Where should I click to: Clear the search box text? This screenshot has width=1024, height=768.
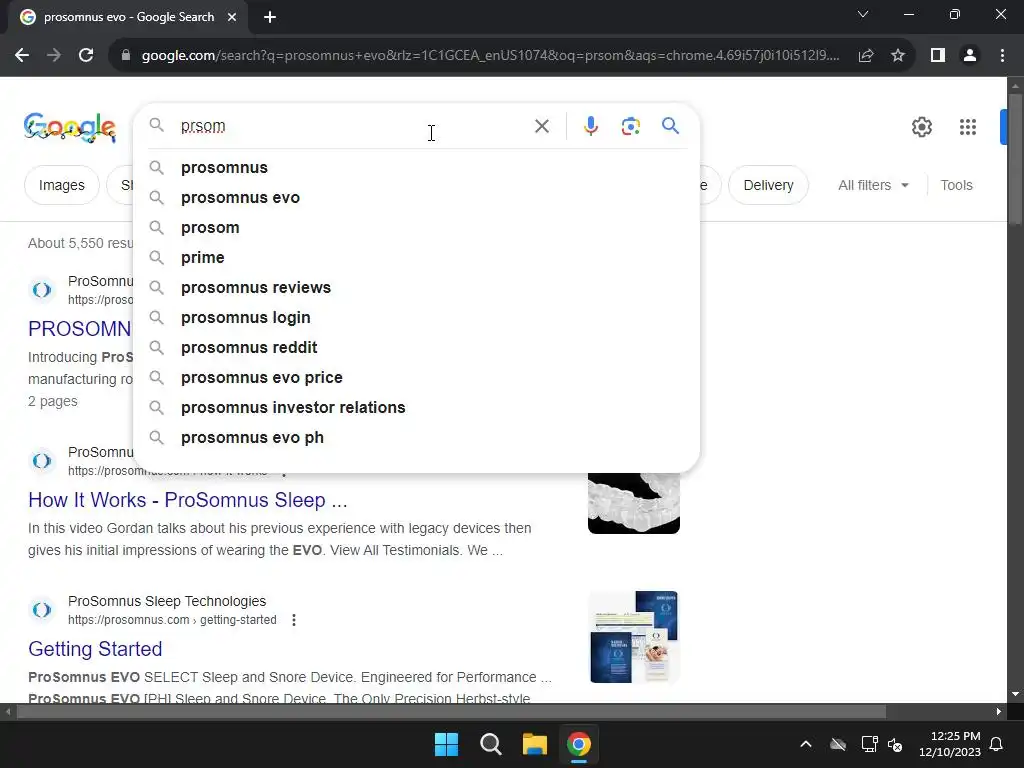(542, 126)
